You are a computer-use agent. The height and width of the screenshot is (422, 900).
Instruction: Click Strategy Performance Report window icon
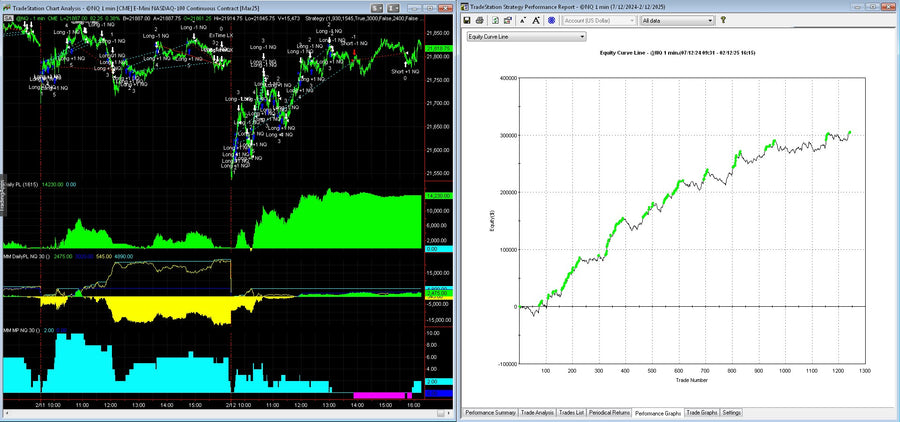(464, 6)
